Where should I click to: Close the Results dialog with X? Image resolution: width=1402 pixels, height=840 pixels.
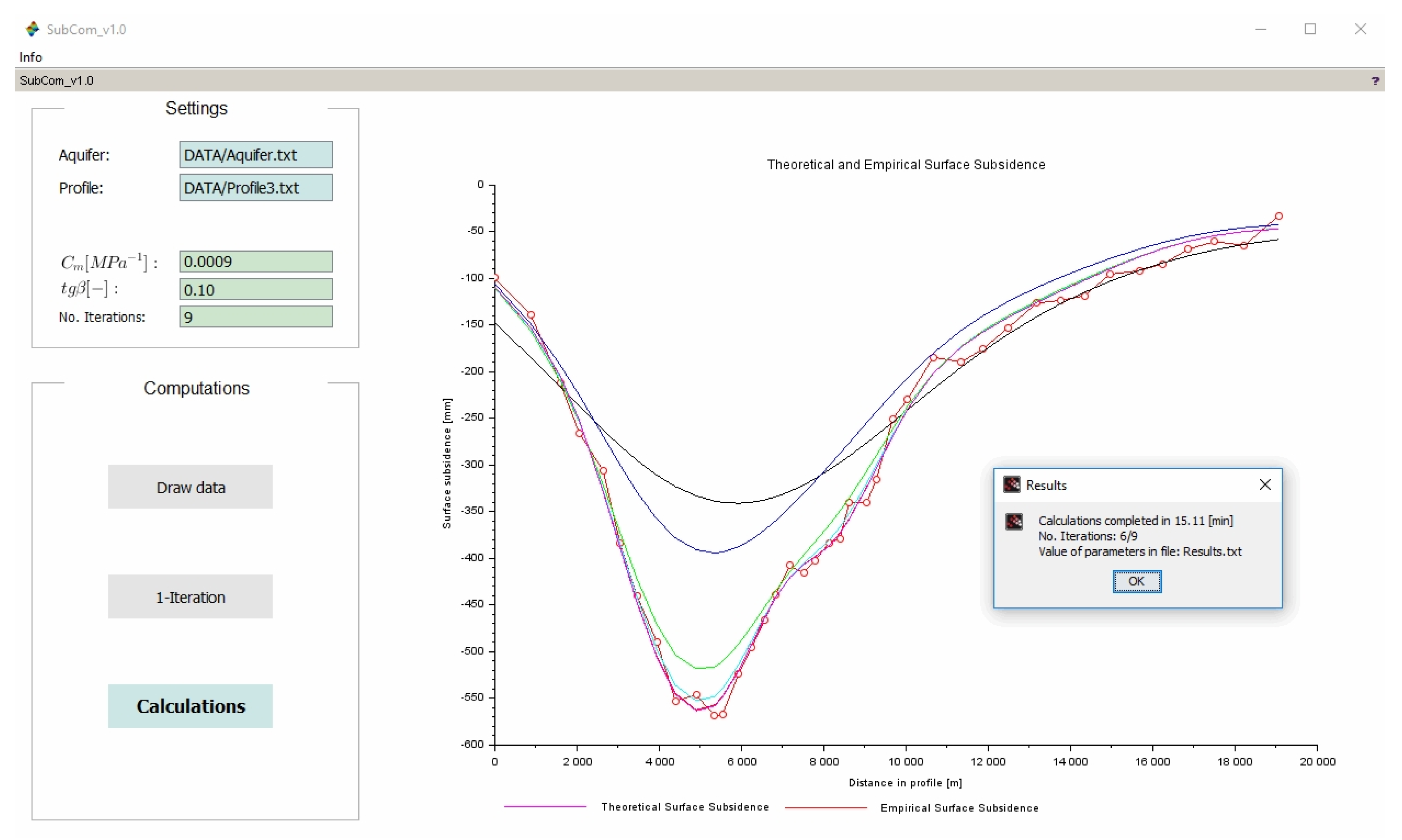click(1265, 484)
